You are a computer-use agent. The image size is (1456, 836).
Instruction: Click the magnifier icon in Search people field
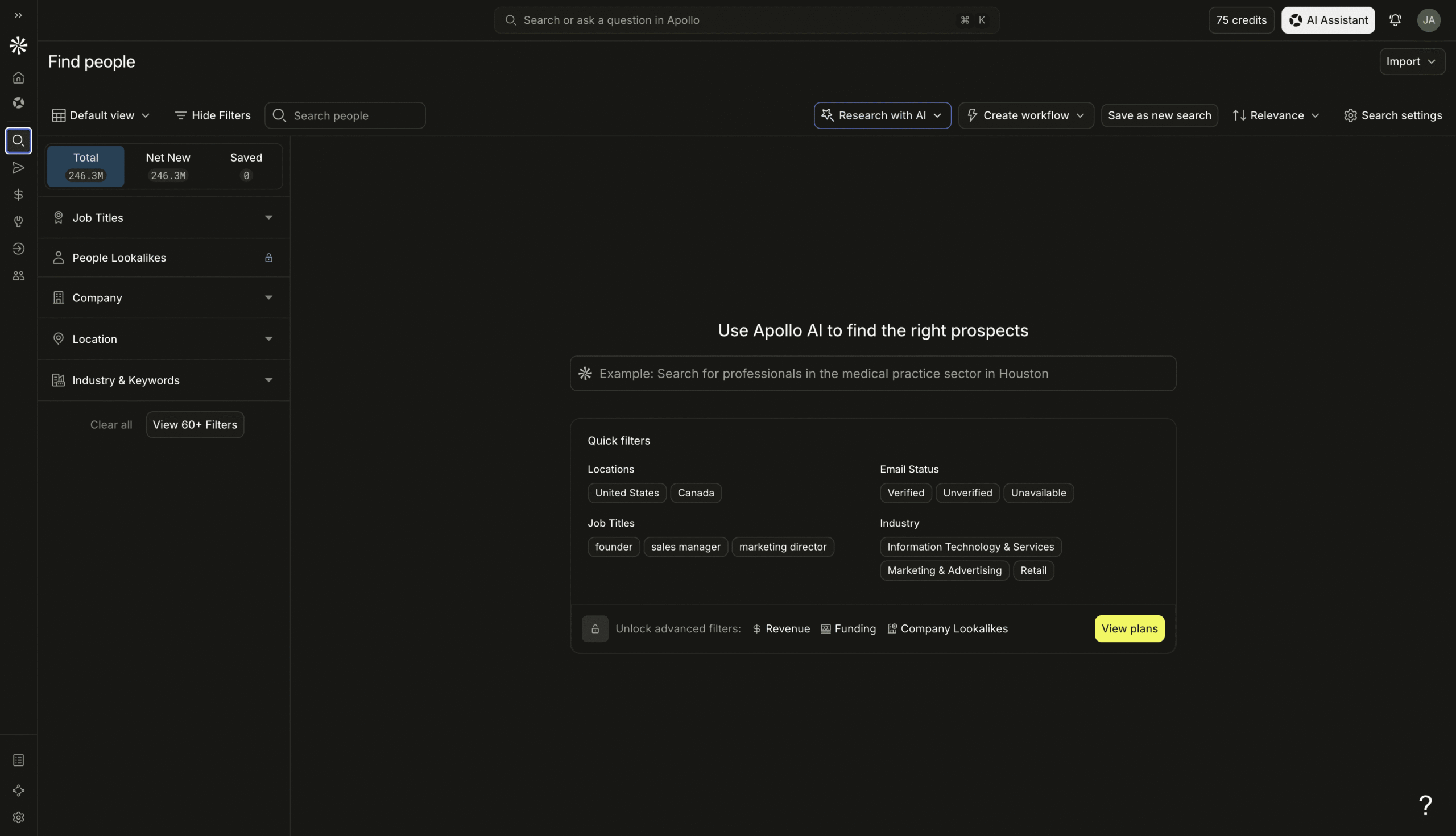pyautogui.click(x=279, y=115)
